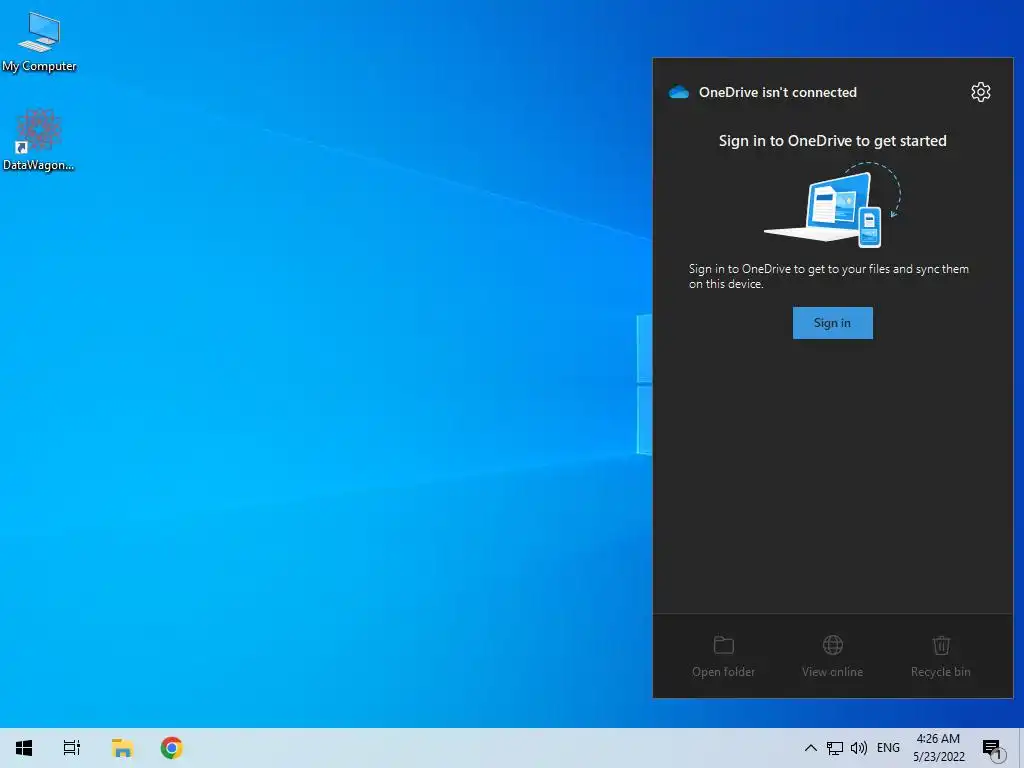The height and width of the screenshot is (768, 1024).
Task: Open the volume speaker tray icon
Action: 859,748
